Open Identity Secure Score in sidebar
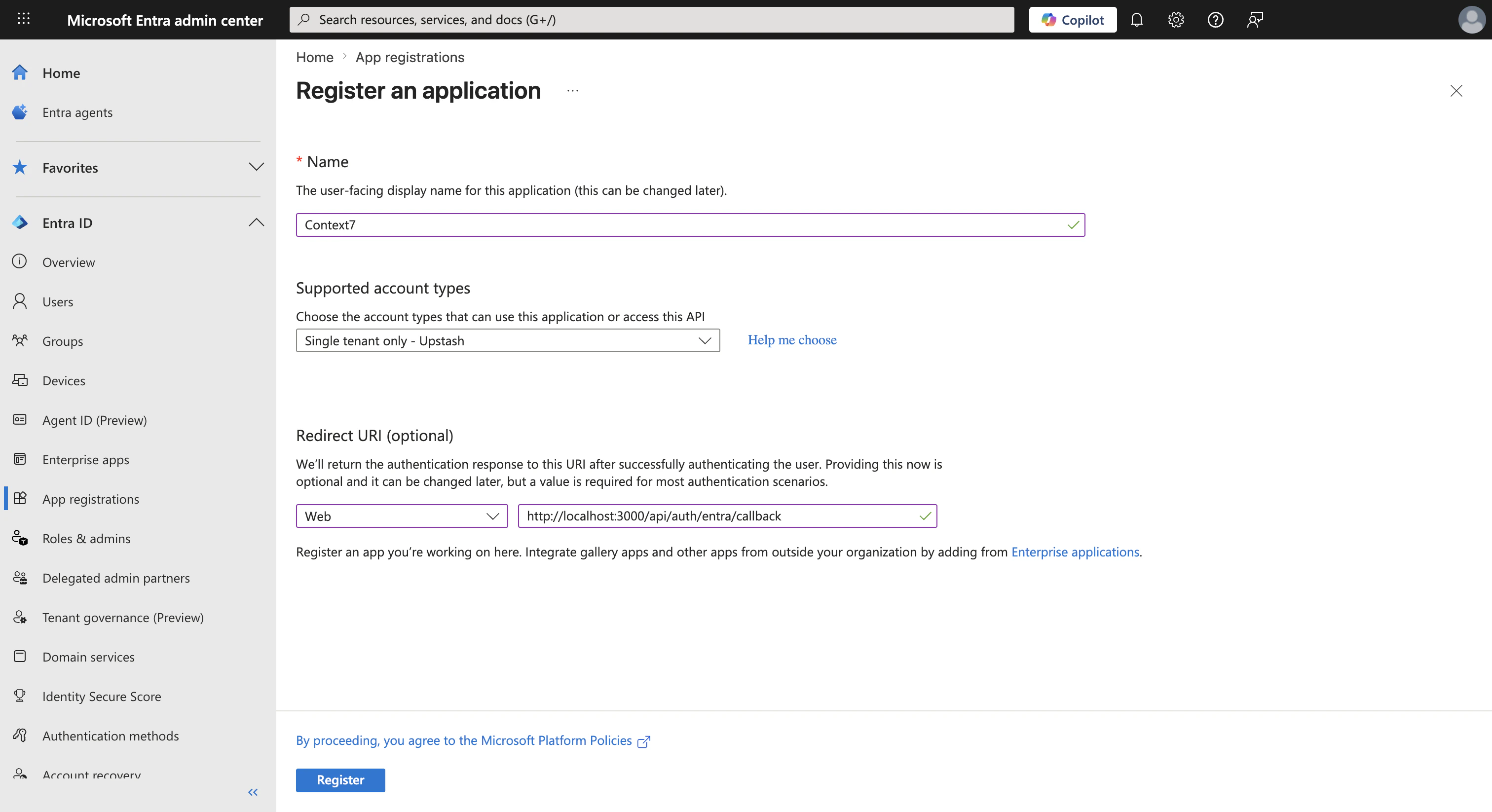Viewport: 1492px width, 812px height. (x=102, y=696)
